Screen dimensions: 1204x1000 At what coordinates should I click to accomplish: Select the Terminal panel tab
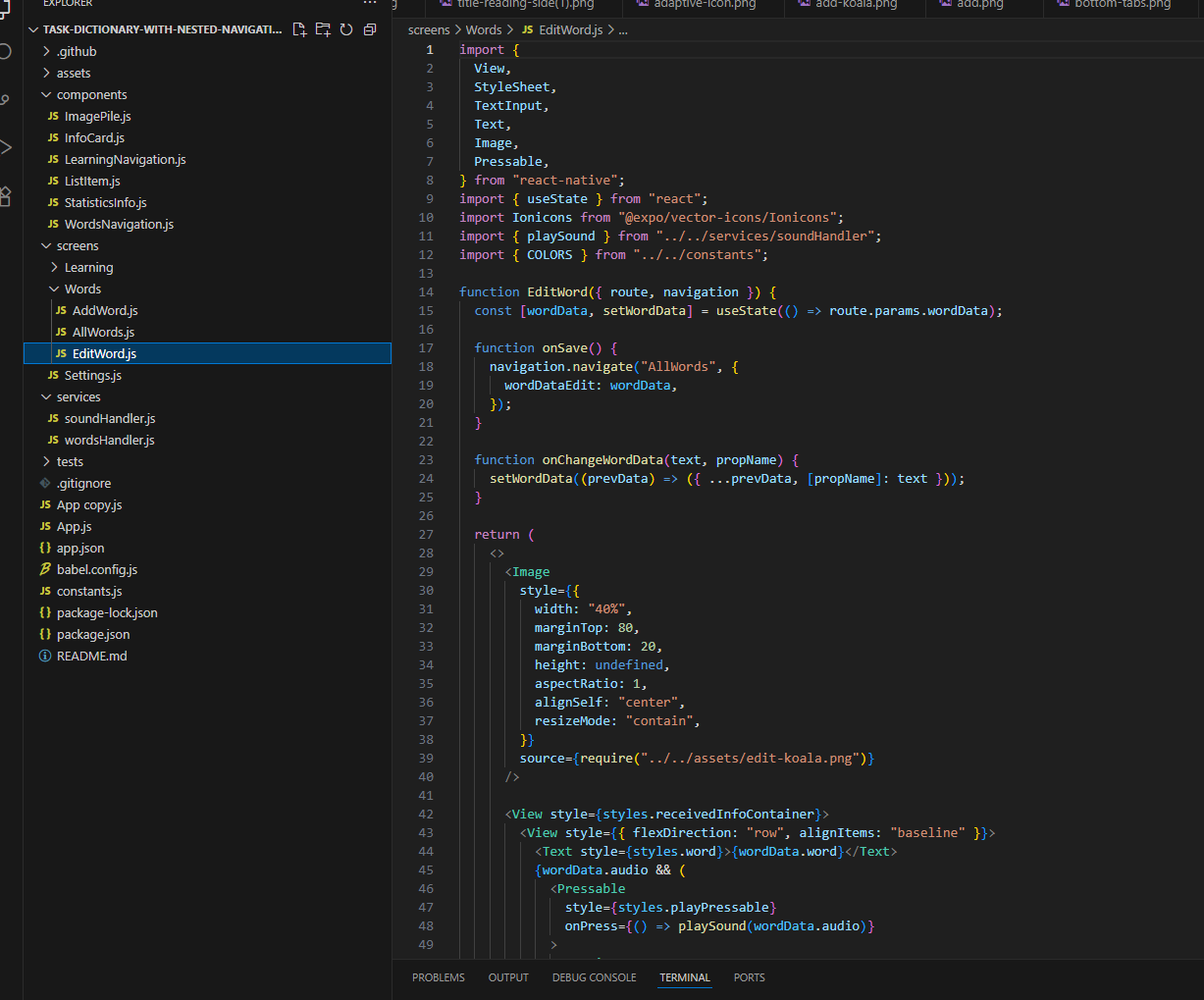pyautogui.click(x=685, y=978)
